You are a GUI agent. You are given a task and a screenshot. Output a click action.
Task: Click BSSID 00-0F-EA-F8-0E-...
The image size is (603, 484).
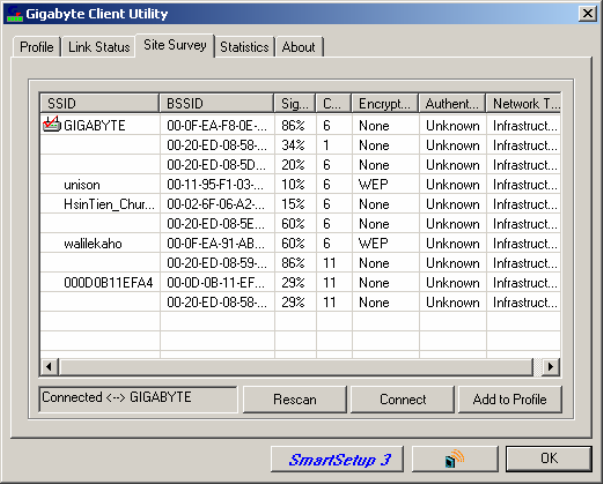[217, 125]
